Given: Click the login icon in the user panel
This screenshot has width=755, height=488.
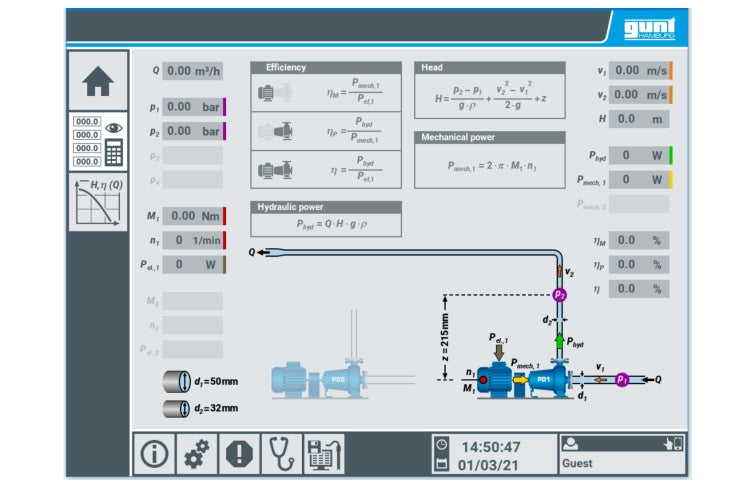Looking at the screenshot, I should pyautogui.click(x=672, y=444).
